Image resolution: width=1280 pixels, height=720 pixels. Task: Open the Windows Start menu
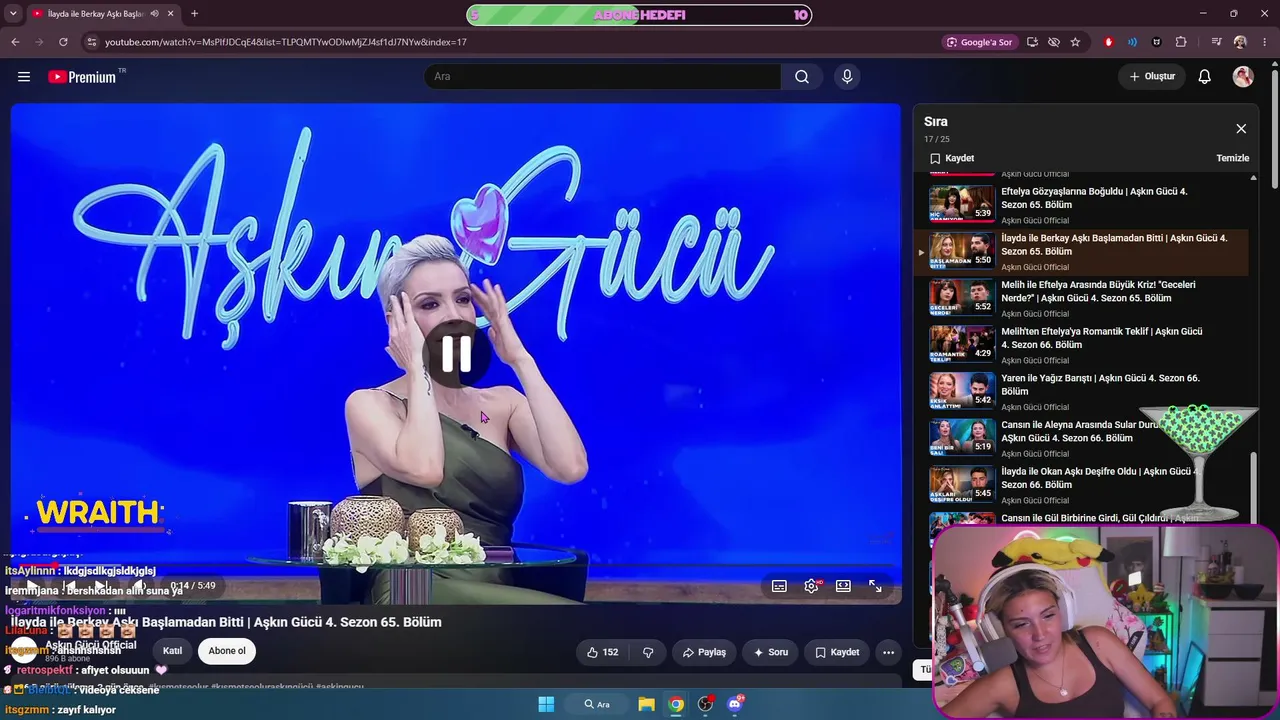coord(546,704)
